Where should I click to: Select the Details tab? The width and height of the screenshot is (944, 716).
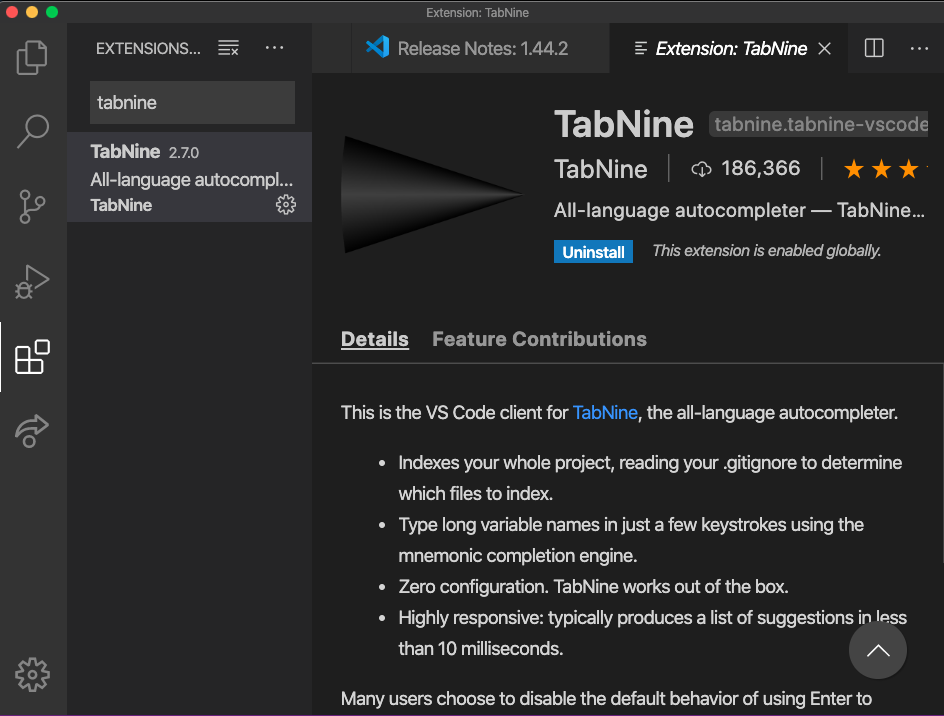click(374, 339)
